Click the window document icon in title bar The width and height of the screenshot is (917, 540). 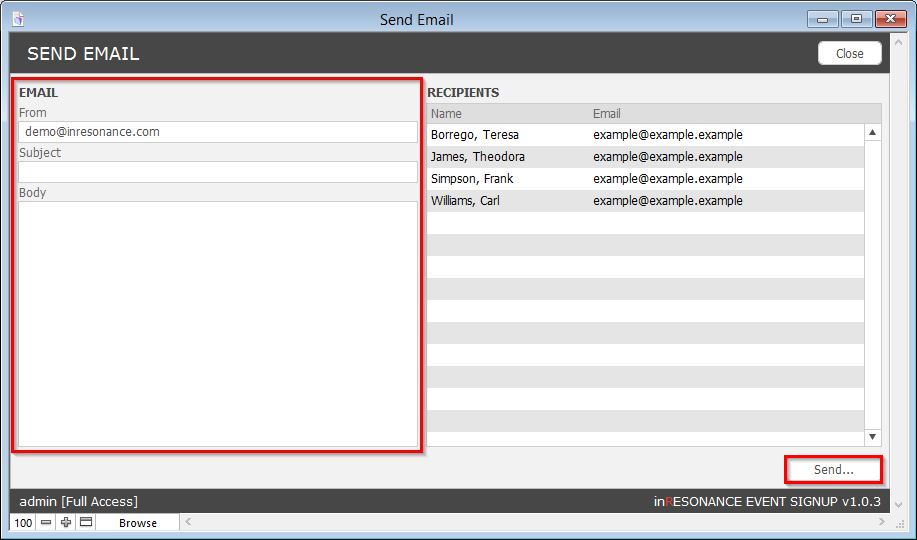tap(18, 19)
